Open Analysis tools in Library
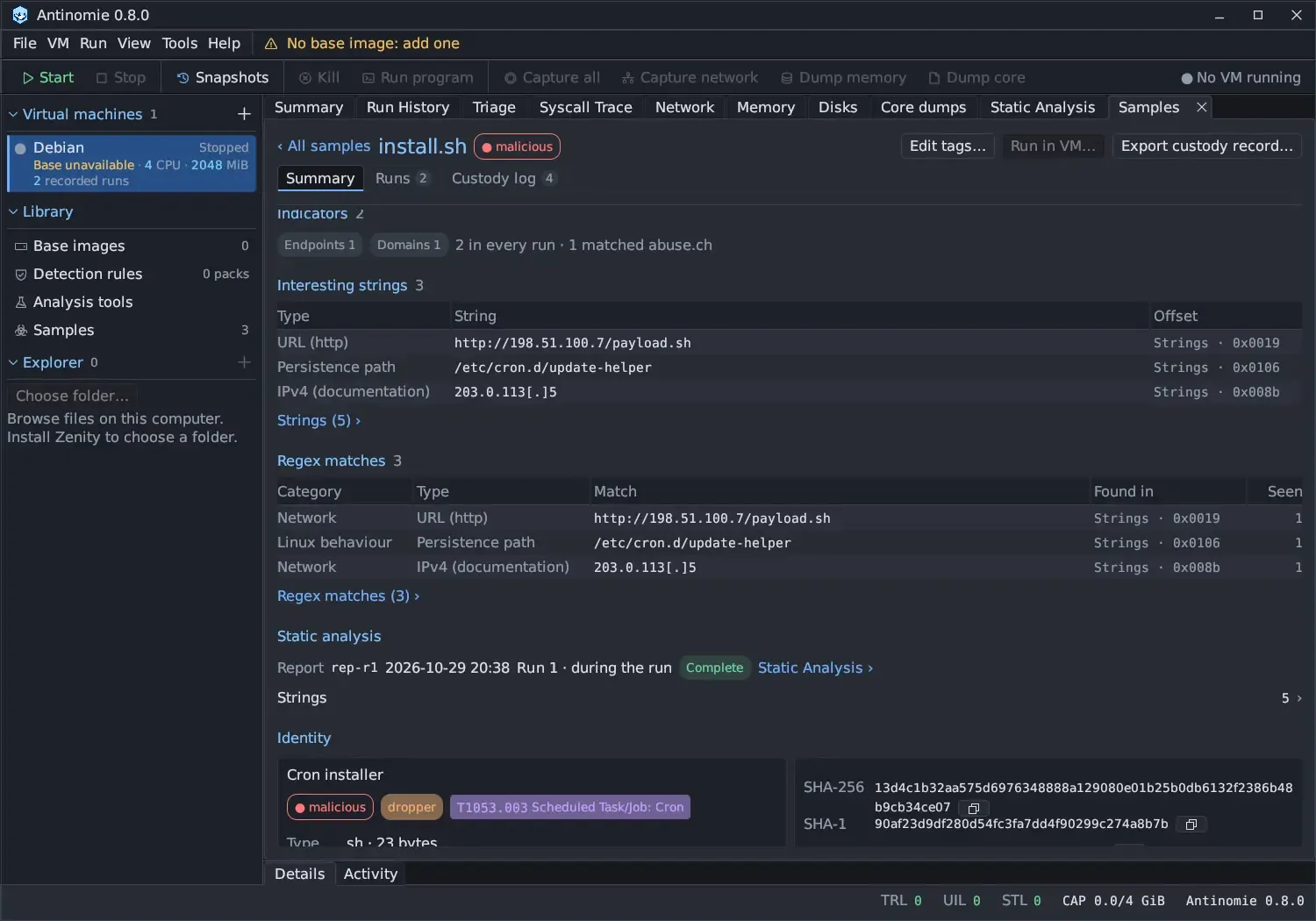Image resolution: width=1316 pixels, height=921 pixels. point(132,303)
